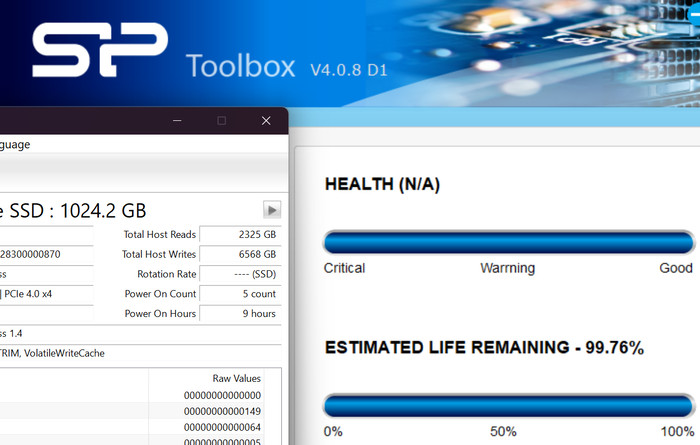This screenshot has width=700, height=445.
Task: Minimize the CrystalDiskInfo window
Action: point(177,121)
